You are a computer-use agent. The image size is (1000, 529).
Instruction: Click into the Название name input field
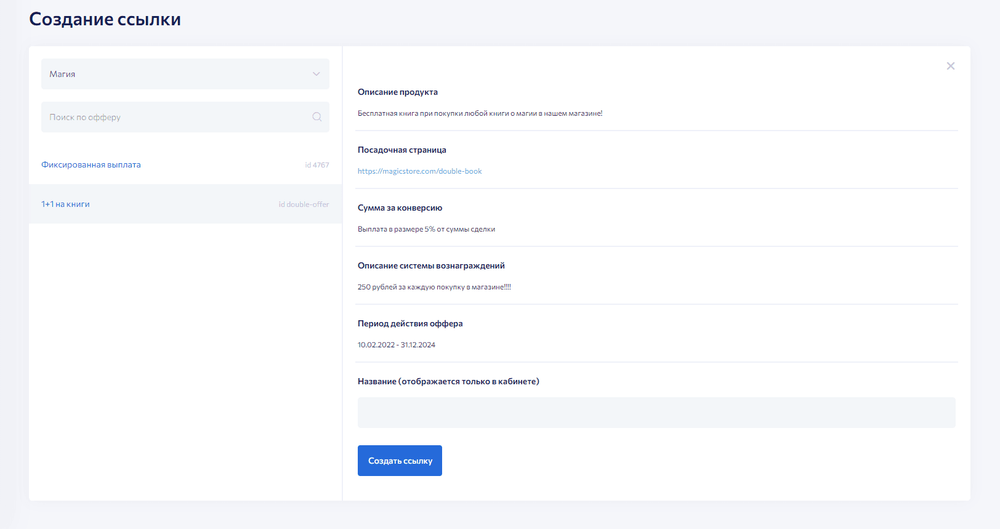pos(656,412)
